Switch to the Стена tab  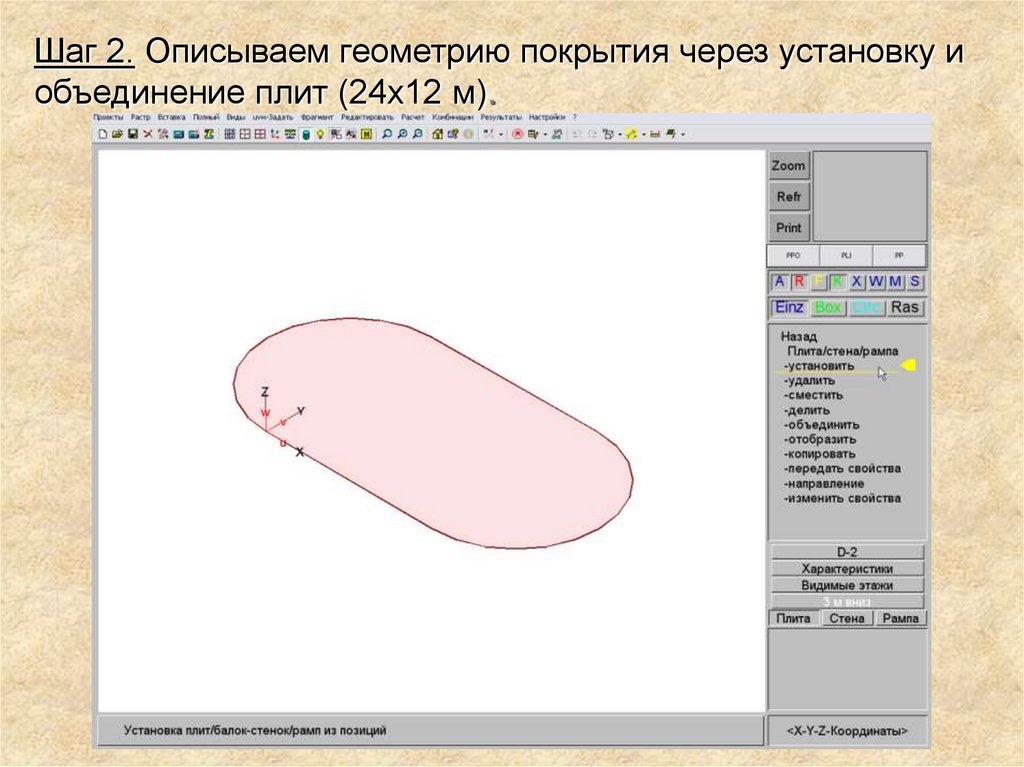point(847,619)
